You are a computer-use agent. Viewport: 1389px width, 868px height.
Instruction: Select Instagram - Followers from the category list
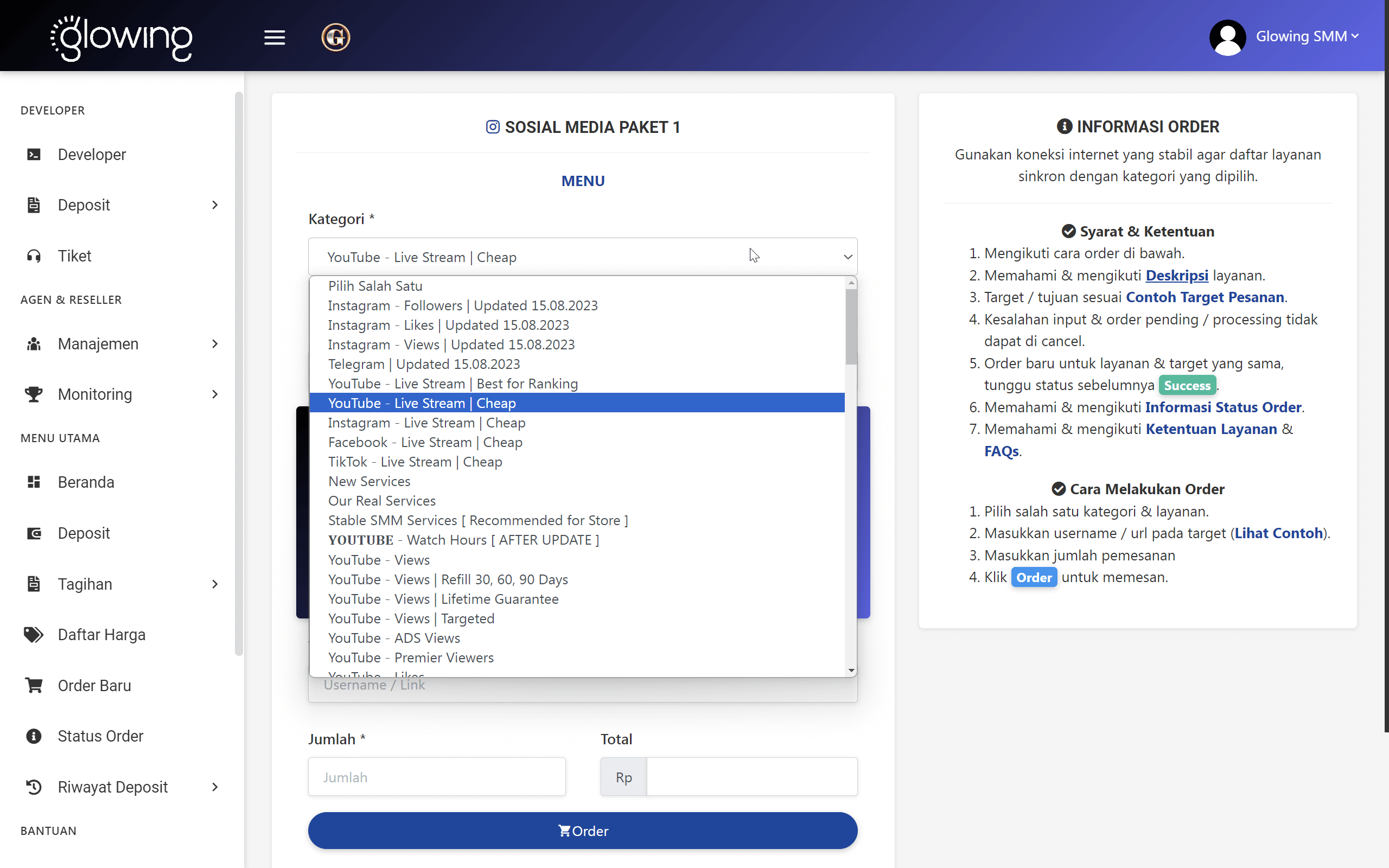tap(462, 305)
